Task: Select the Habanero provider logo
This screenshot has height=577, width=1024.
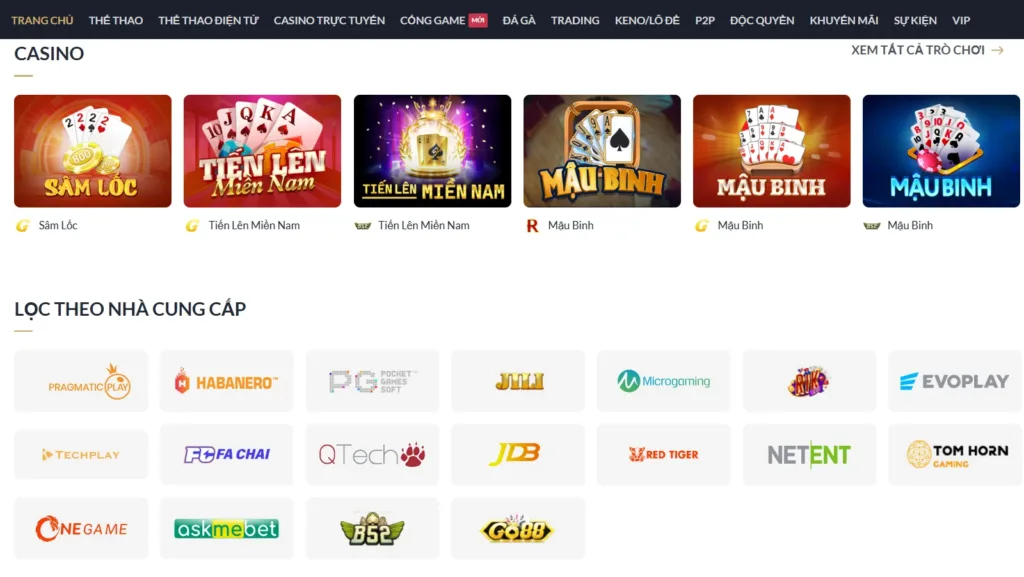Action: pyautogui.click(x=227, y=381)
